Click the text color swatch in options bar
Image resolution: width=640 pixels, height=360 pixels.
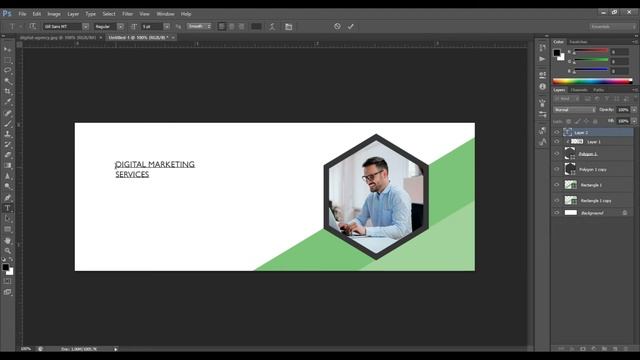tap(256, 27)
